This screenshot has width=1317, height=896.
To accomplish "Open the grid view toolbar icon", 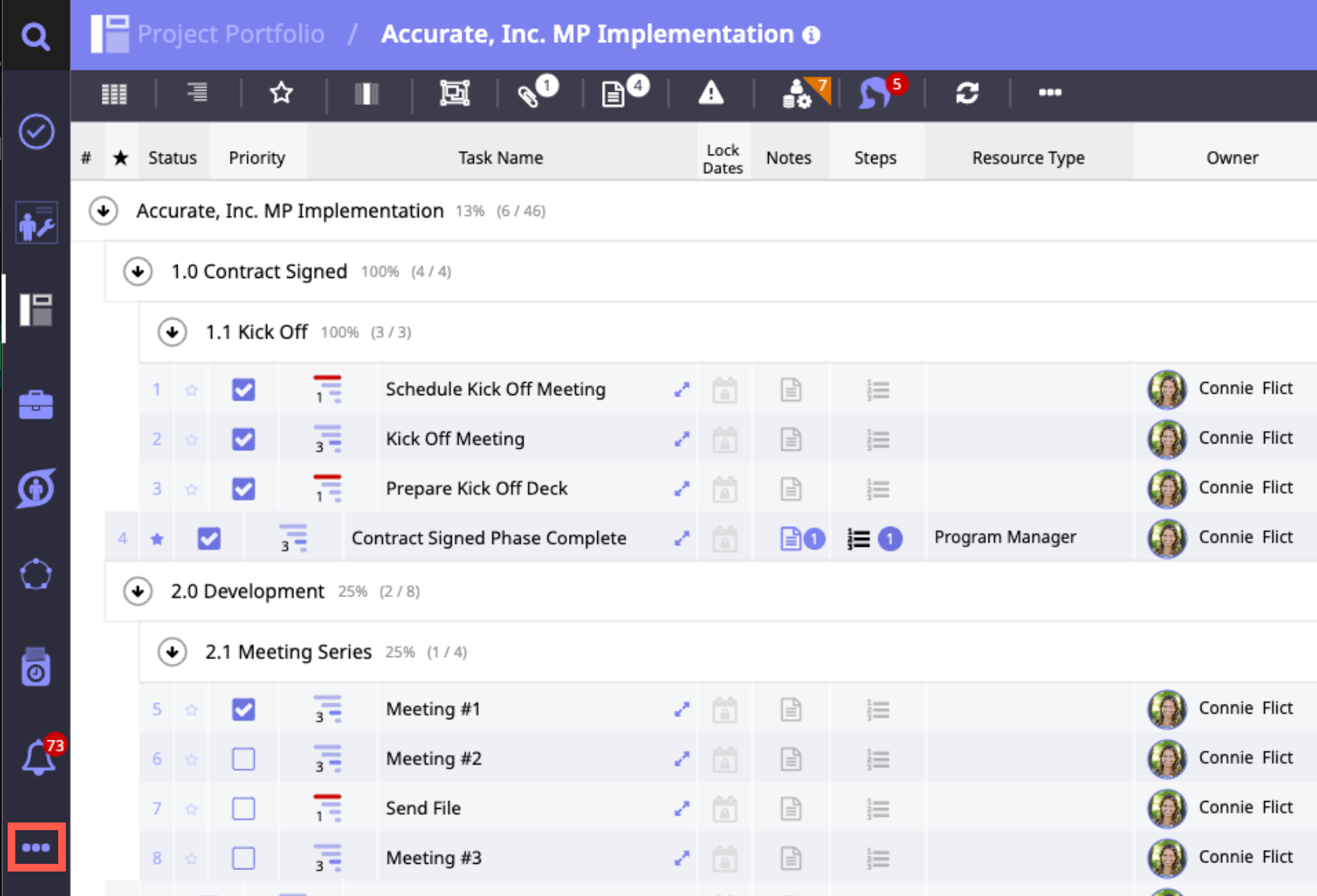I will pos(114,94).
